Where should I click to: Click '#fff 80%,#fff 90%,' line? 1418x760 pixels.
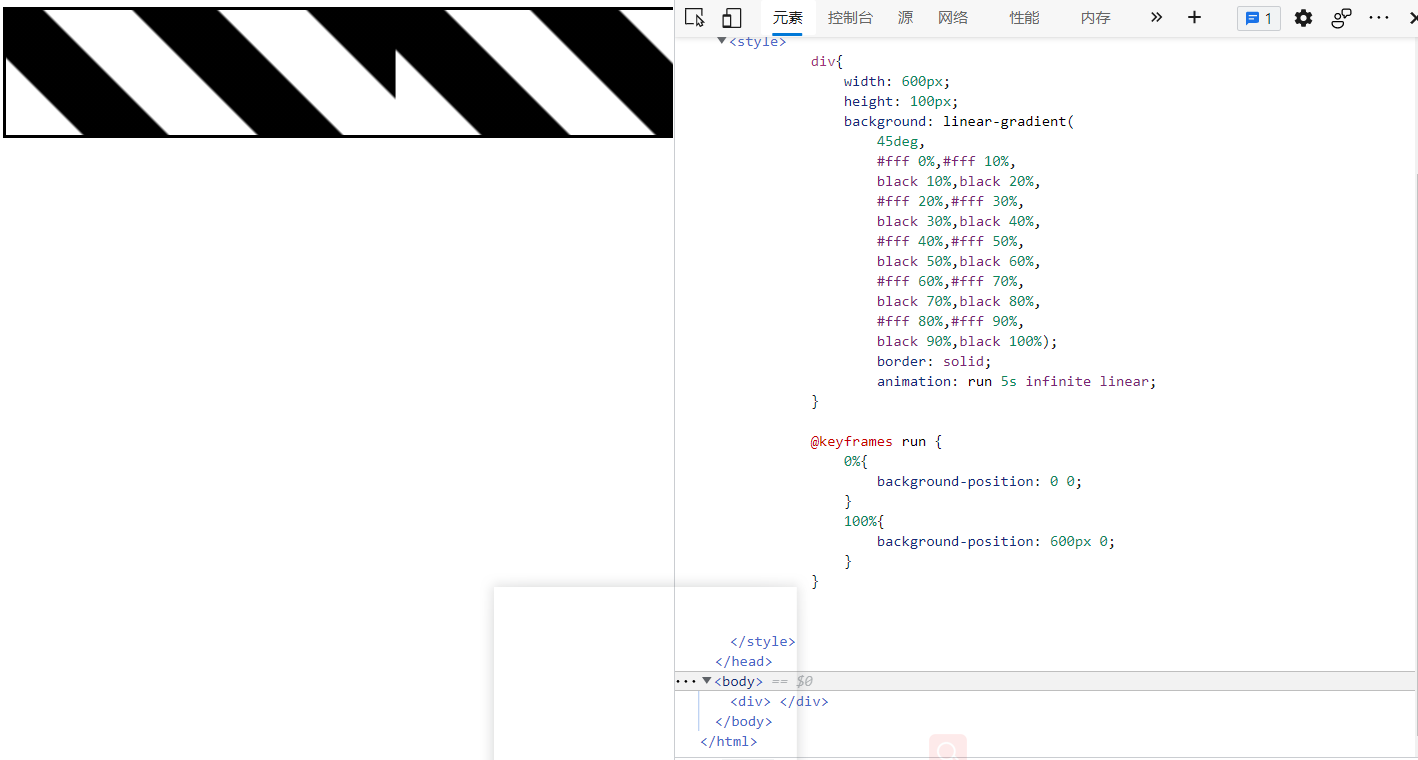[x=950, y=321]
